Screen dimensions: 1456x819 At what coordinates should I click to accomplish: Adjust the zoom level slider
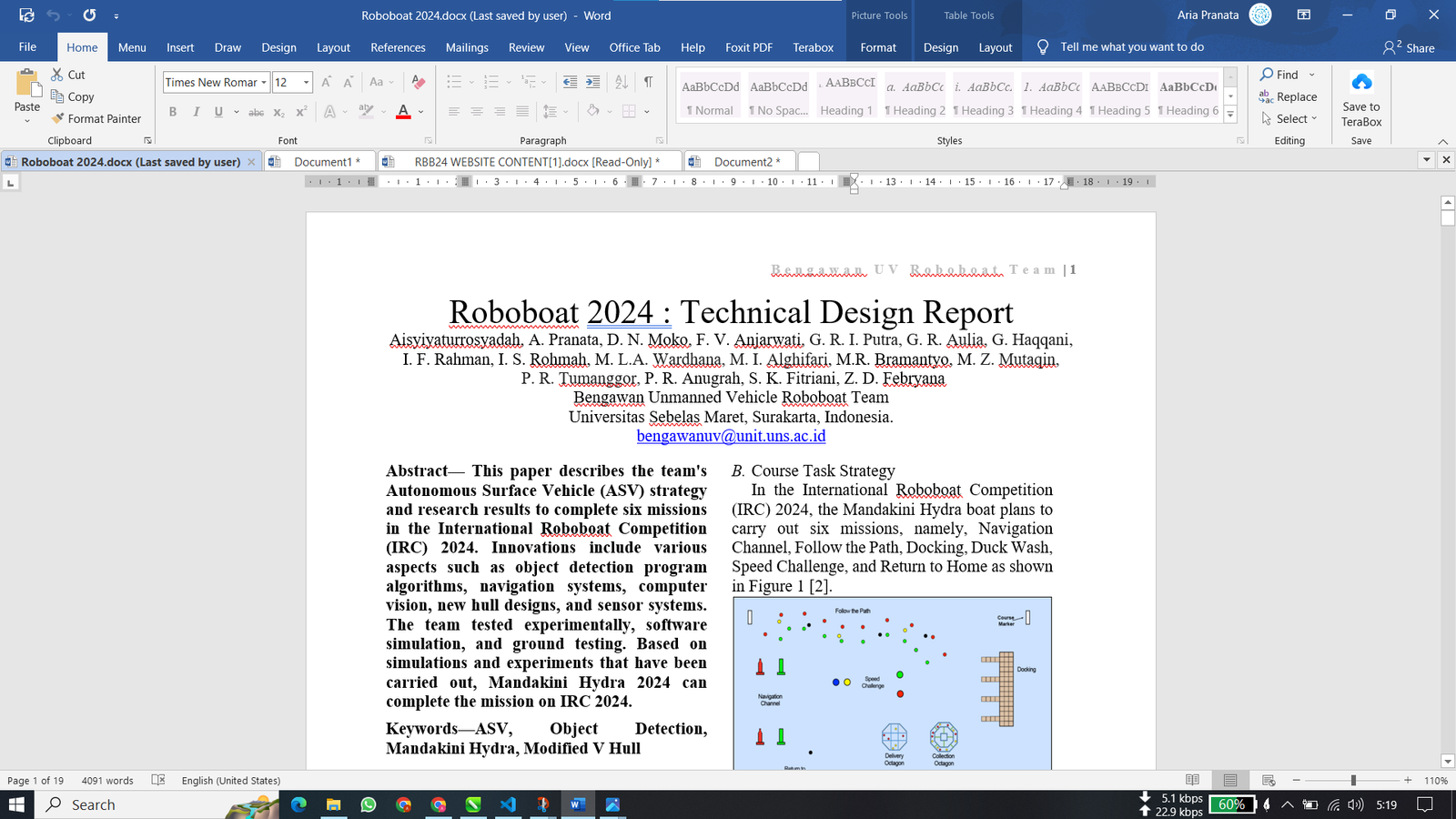click(1353, 781)
